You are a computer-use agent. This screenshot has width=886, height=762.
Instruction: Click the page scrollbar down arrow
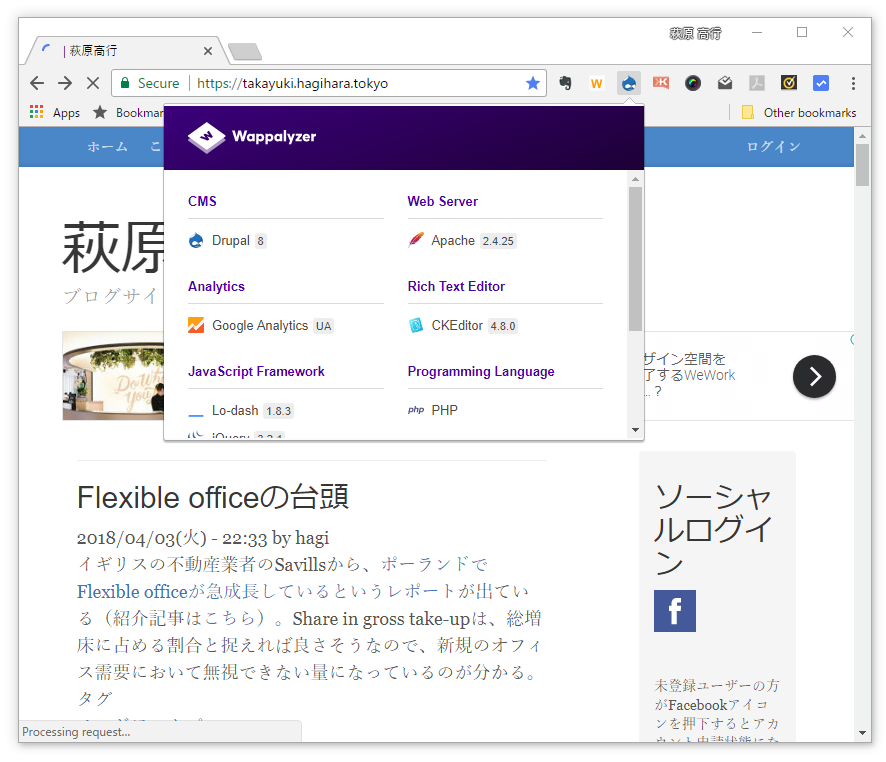point(862,733)
